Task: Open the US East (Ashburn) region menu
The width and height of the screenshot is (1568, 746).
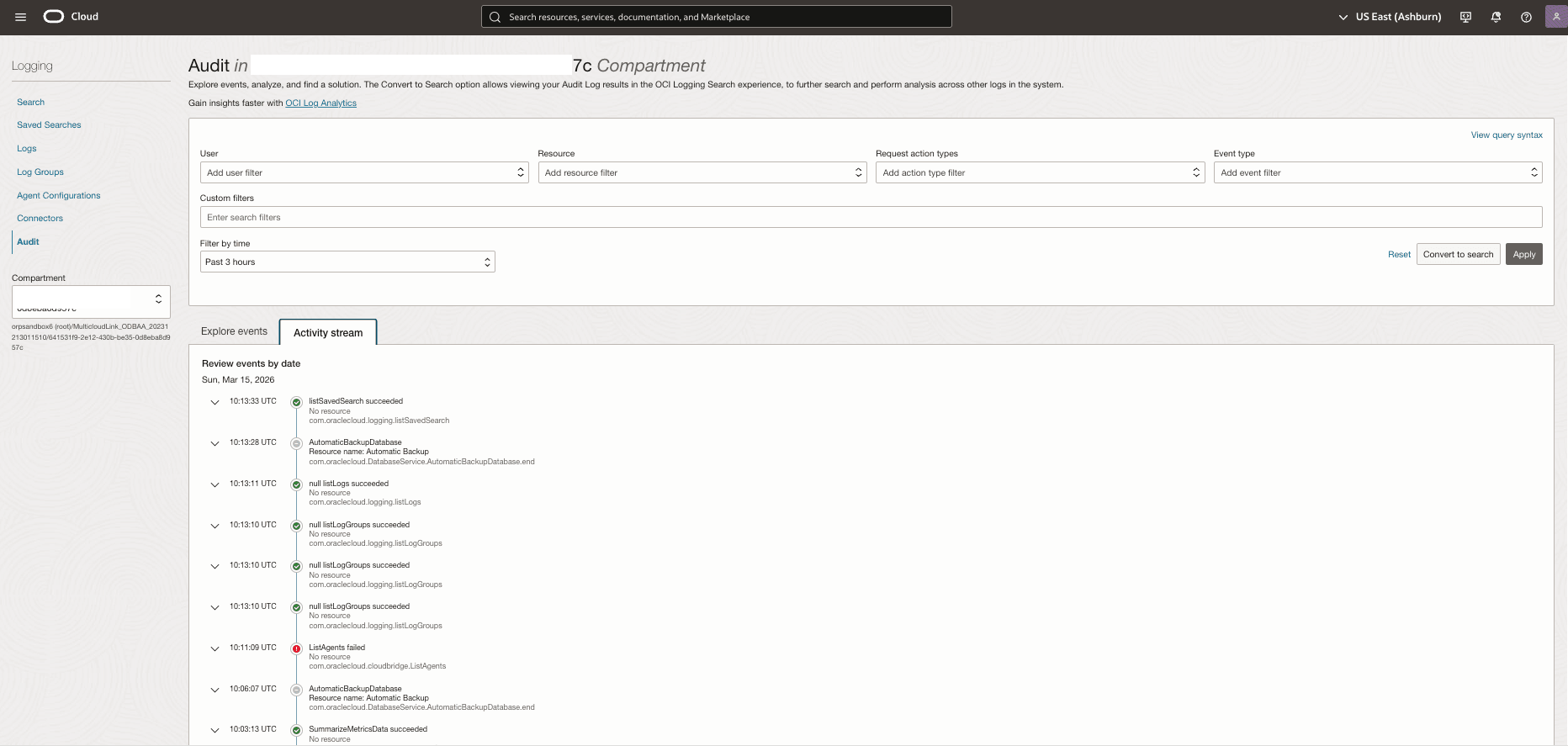Action: point(1390,17)
